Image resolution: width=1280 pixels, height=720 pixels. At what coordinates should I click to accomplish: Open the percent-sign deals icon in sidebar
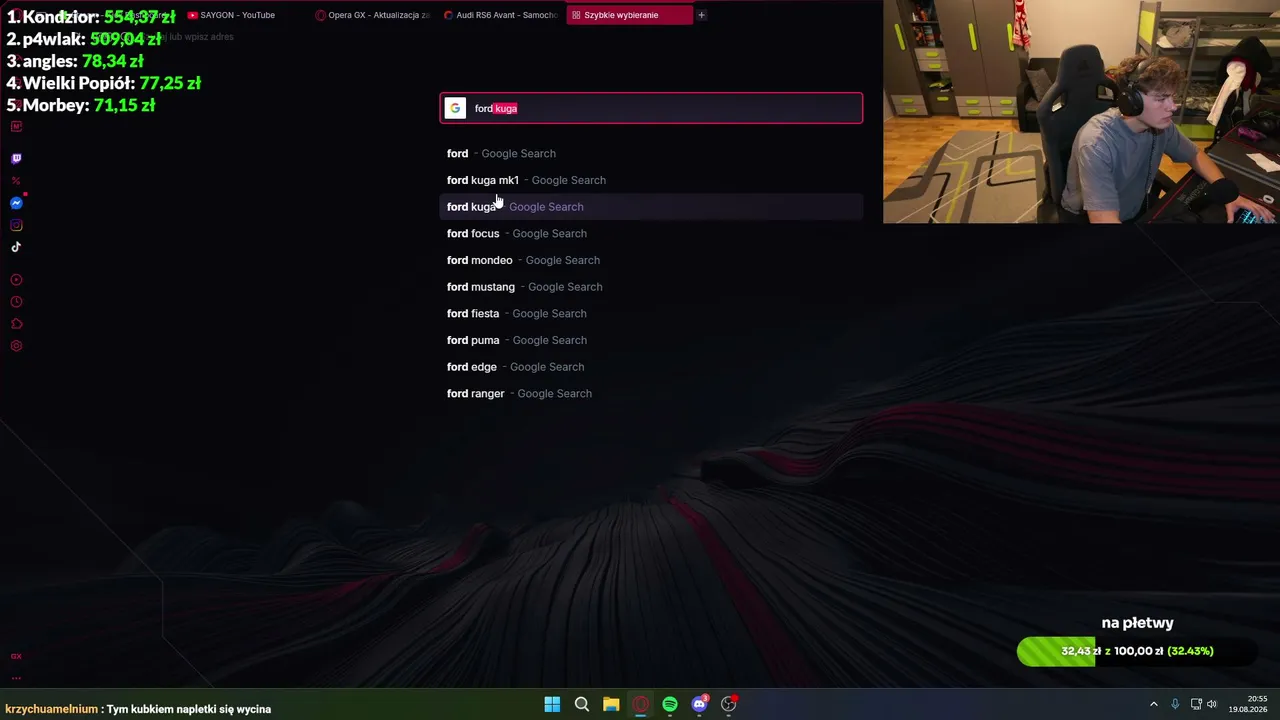(16, 181)
